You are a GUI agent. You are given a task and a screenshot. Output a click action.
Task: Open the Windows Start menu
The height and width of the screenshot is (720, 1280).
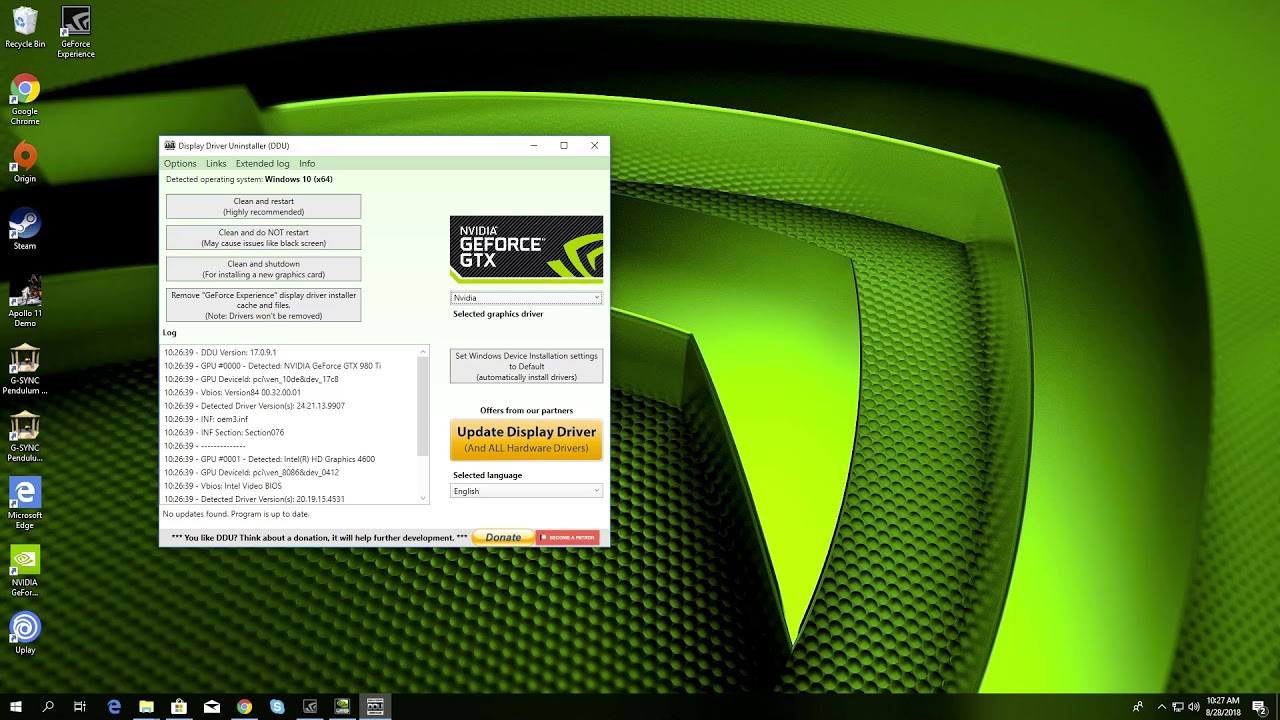tap(16, 707)
